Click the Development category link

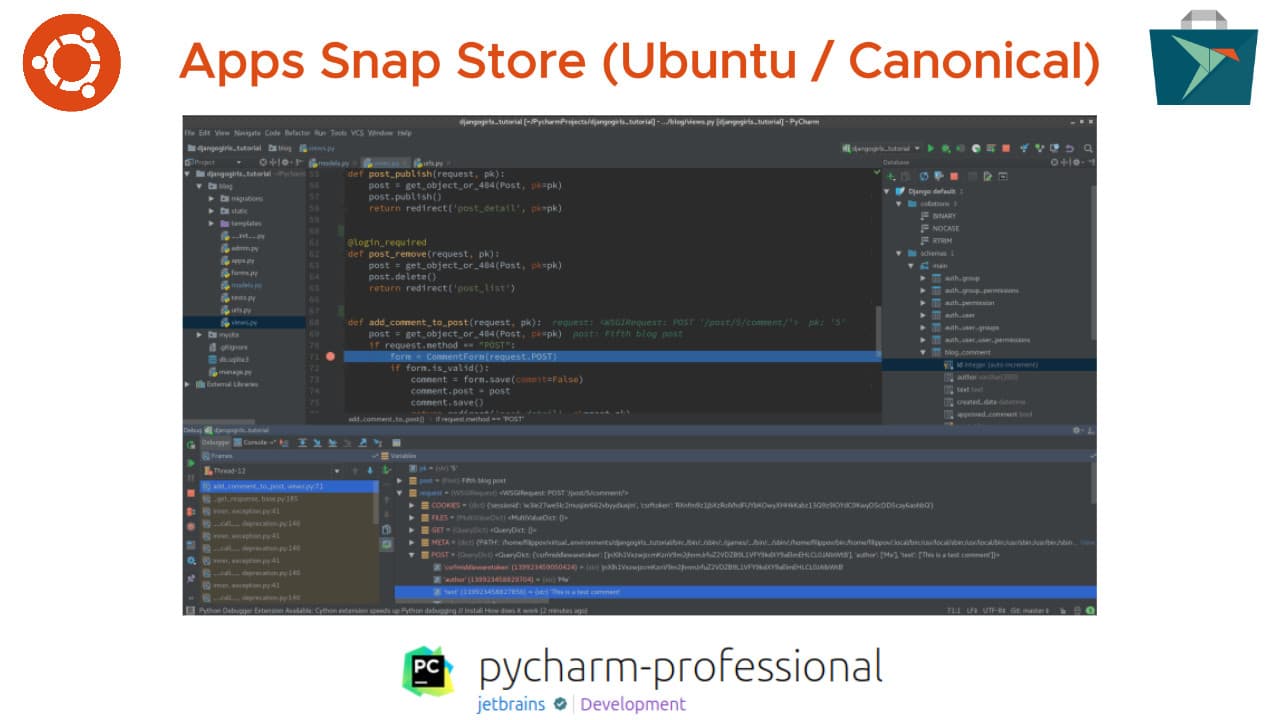pos(633,704)
